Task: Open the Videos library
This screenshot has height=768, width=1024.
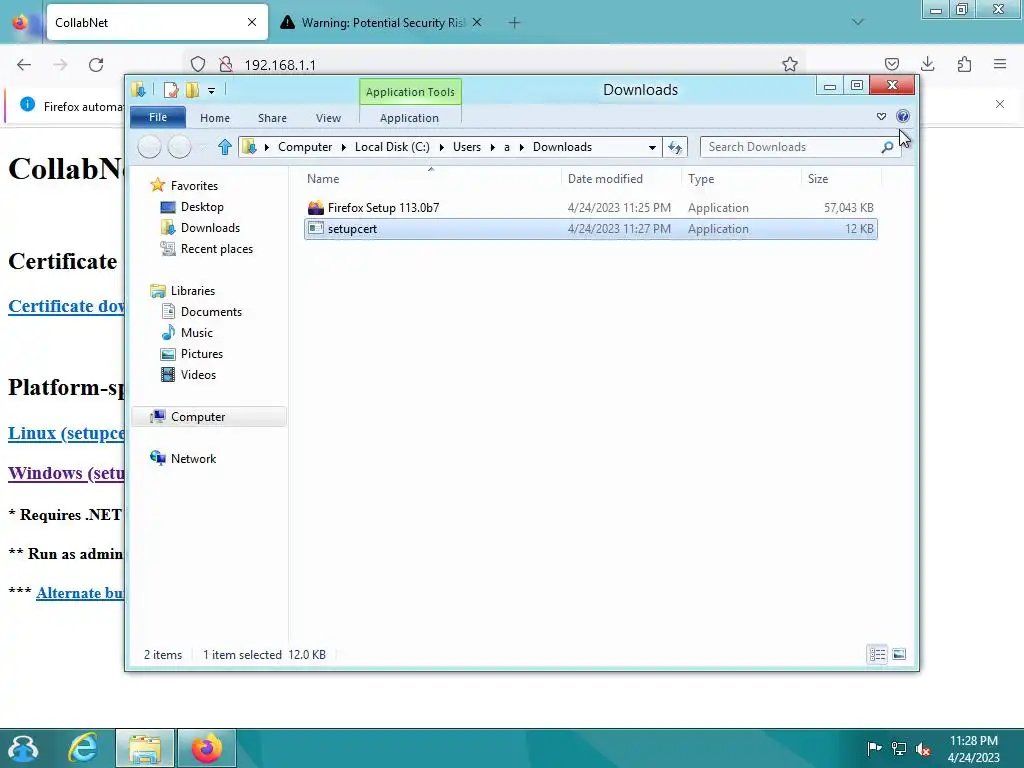Action: pos(198,375)
